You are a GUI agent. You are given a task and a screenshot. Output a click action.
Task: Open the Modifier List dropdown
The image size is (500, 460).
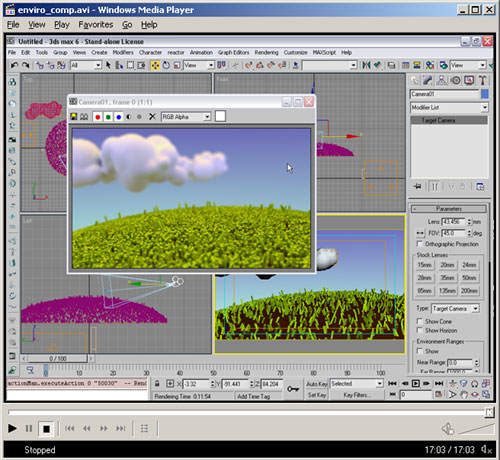pyautogui.click(x=449, y=107)
